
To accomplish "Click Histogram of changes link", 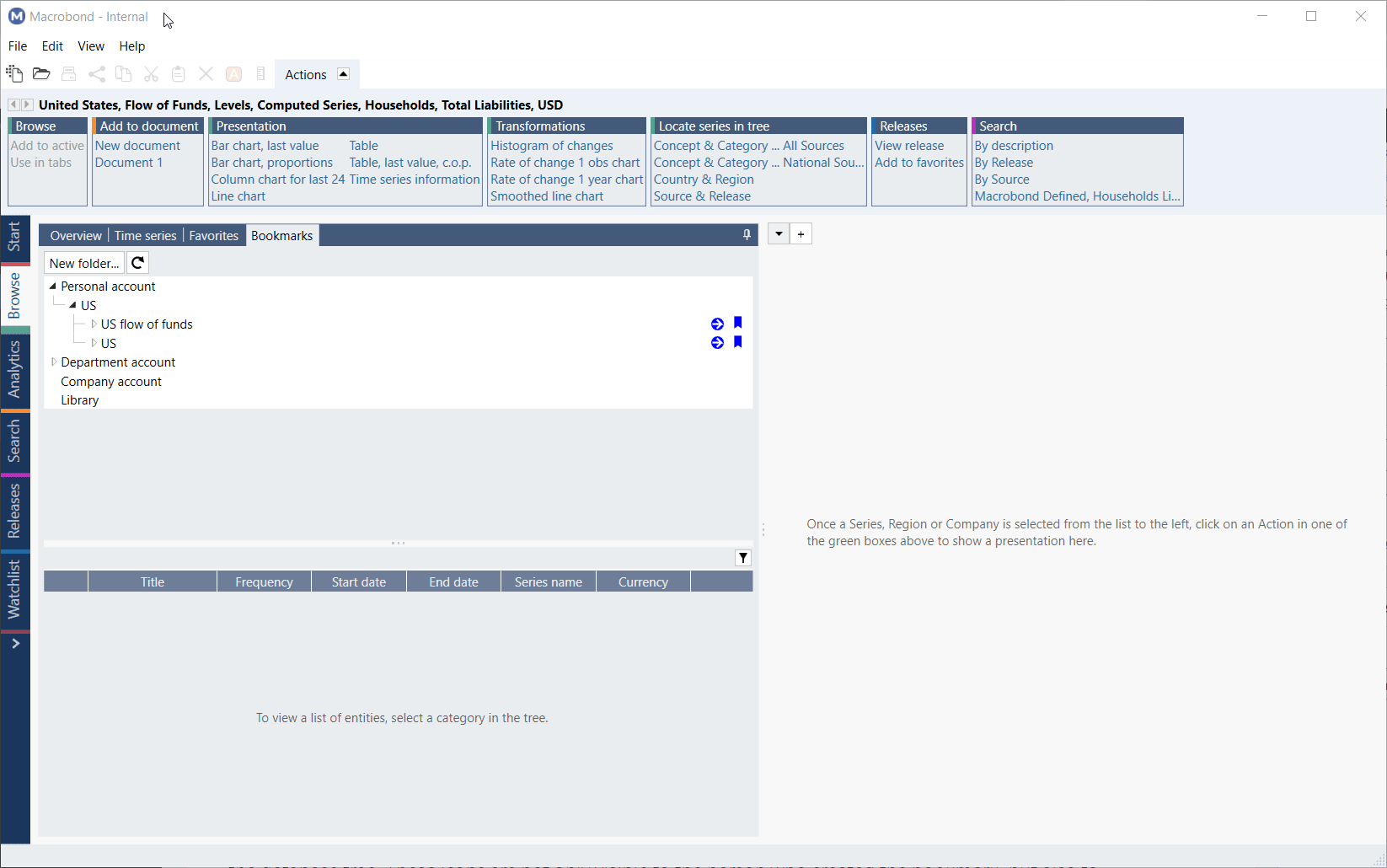I will coord(552,146).
